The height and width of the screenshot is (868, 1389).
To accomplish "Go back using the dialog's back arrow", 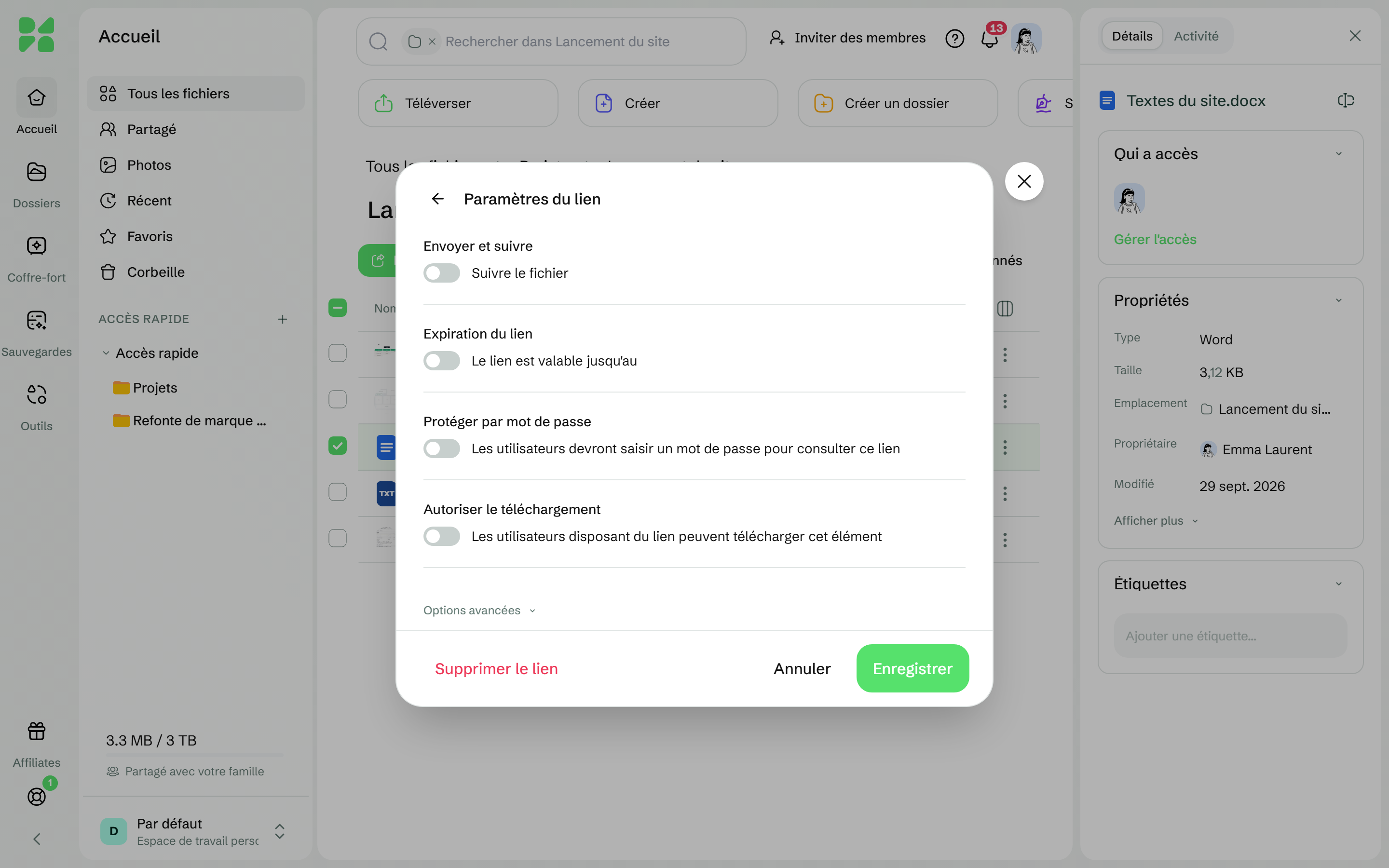I will [x=437, y=199].
